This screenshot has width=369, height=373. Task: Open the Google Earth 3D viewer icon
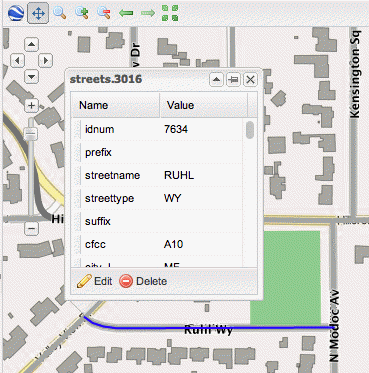click(16, 13)
